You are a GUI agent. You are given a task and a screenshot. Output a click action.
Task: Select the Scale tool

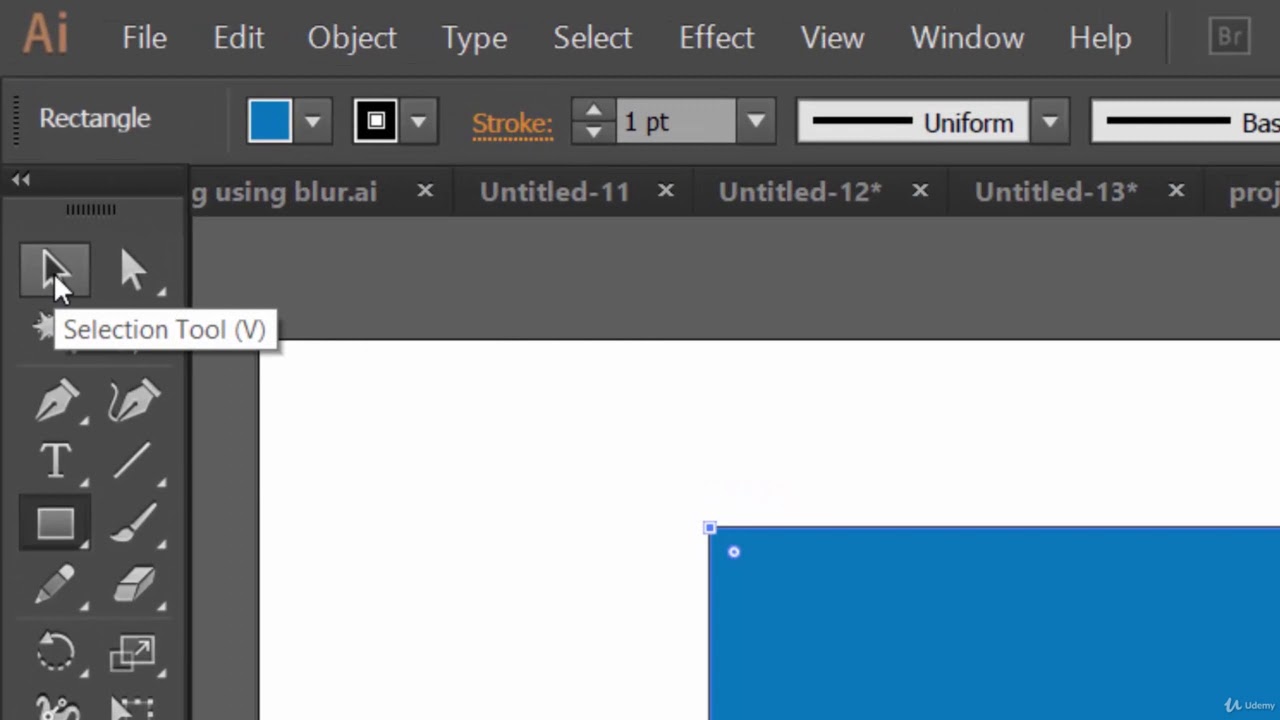tap(134, 652)
